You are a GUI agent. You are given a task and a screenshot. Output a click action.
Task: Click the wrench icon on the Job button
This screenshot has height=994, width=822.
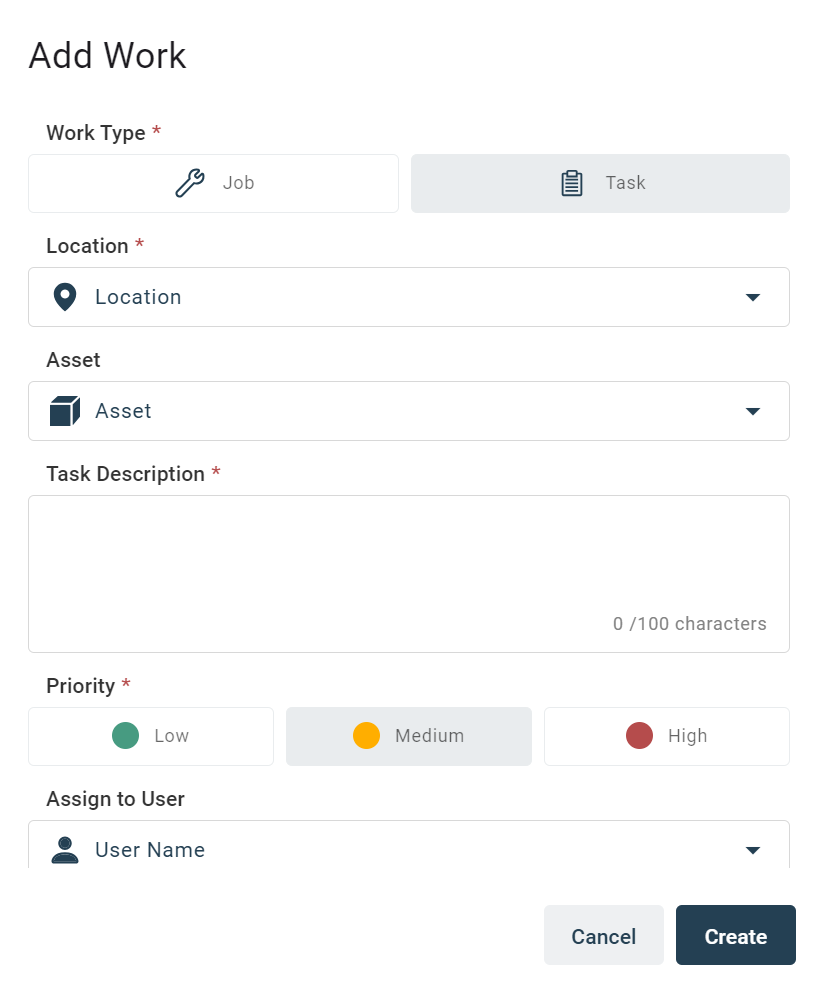pos(188,183)
